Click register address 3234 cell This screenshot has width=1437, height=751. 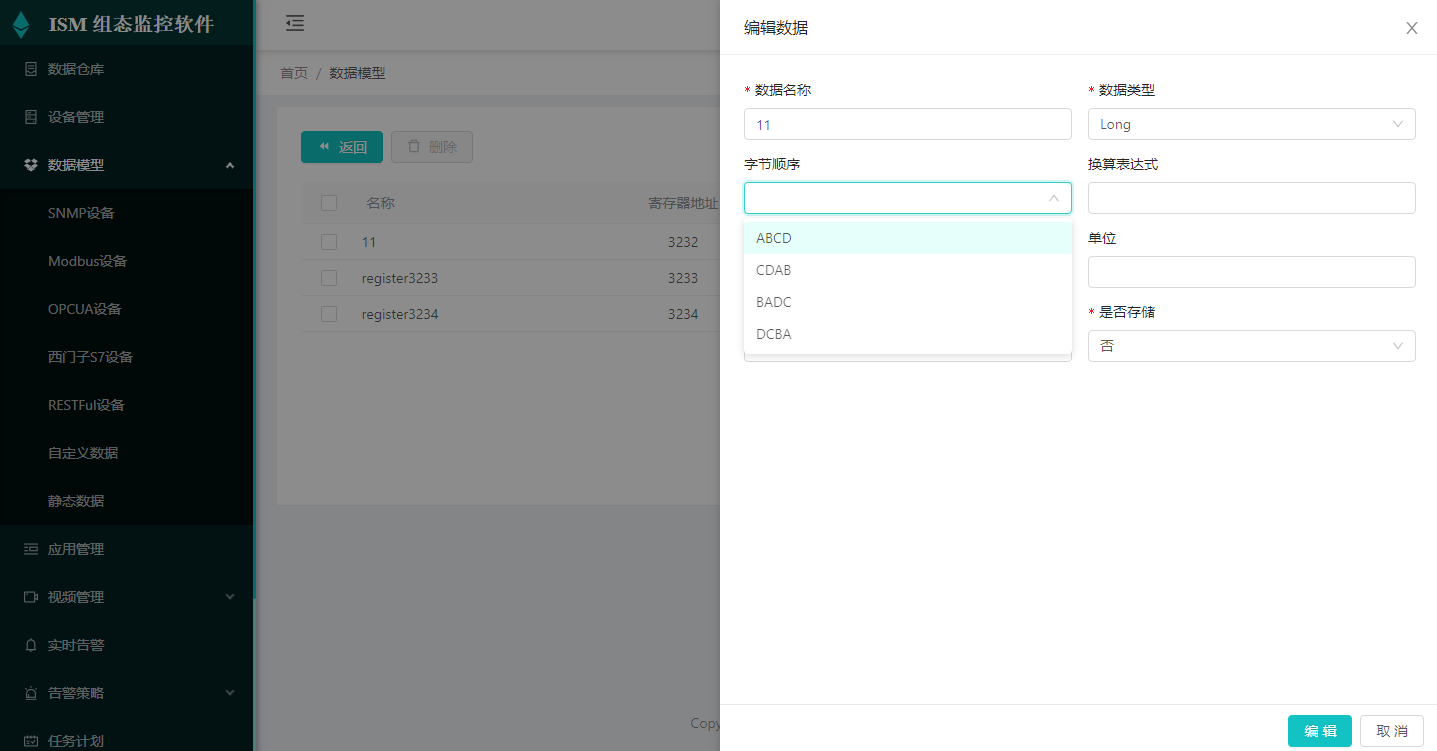pyautogui.click(x=683, y=314)
